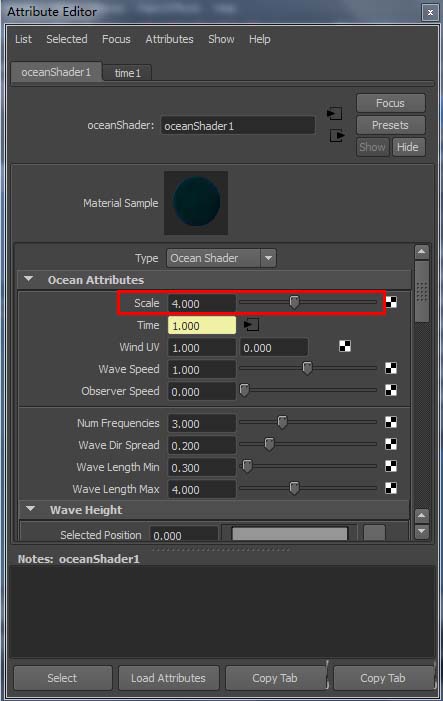Open the Attributes menu
Screen dimensions: 443x701
tap(169, 39)
